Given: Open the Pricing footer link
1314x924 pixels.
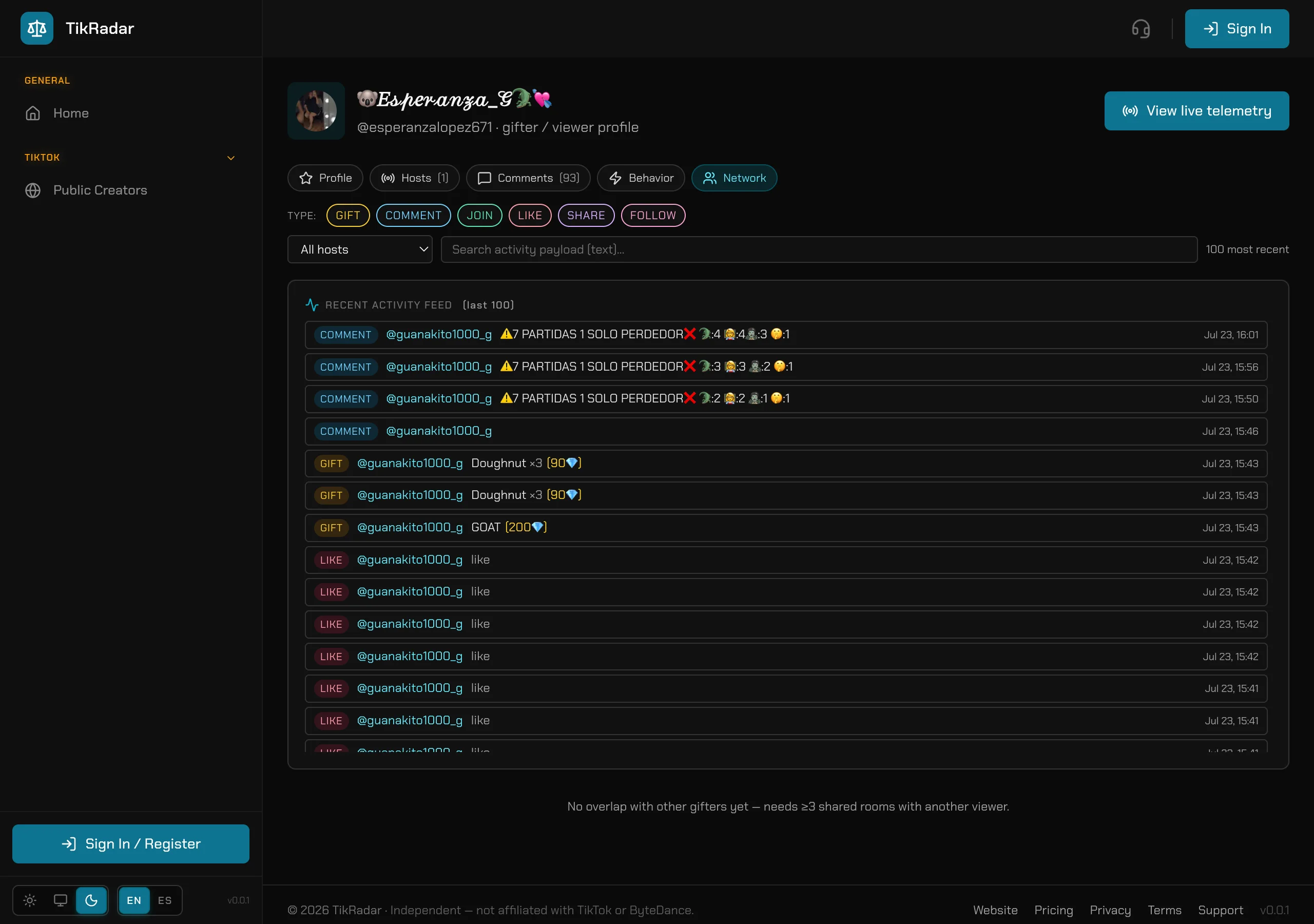Looking at the screenshot, I should coord(1054,910).
